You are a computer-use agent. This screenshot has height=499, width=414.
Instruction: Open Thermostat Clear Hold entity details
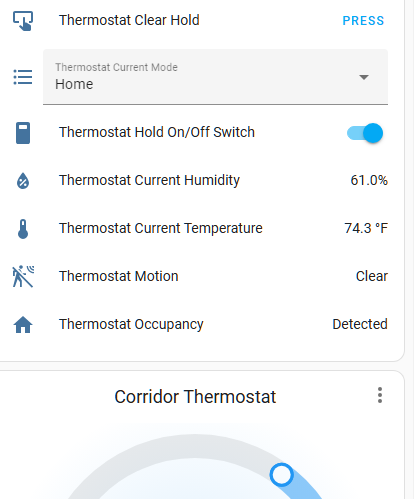tap(129, 20)
